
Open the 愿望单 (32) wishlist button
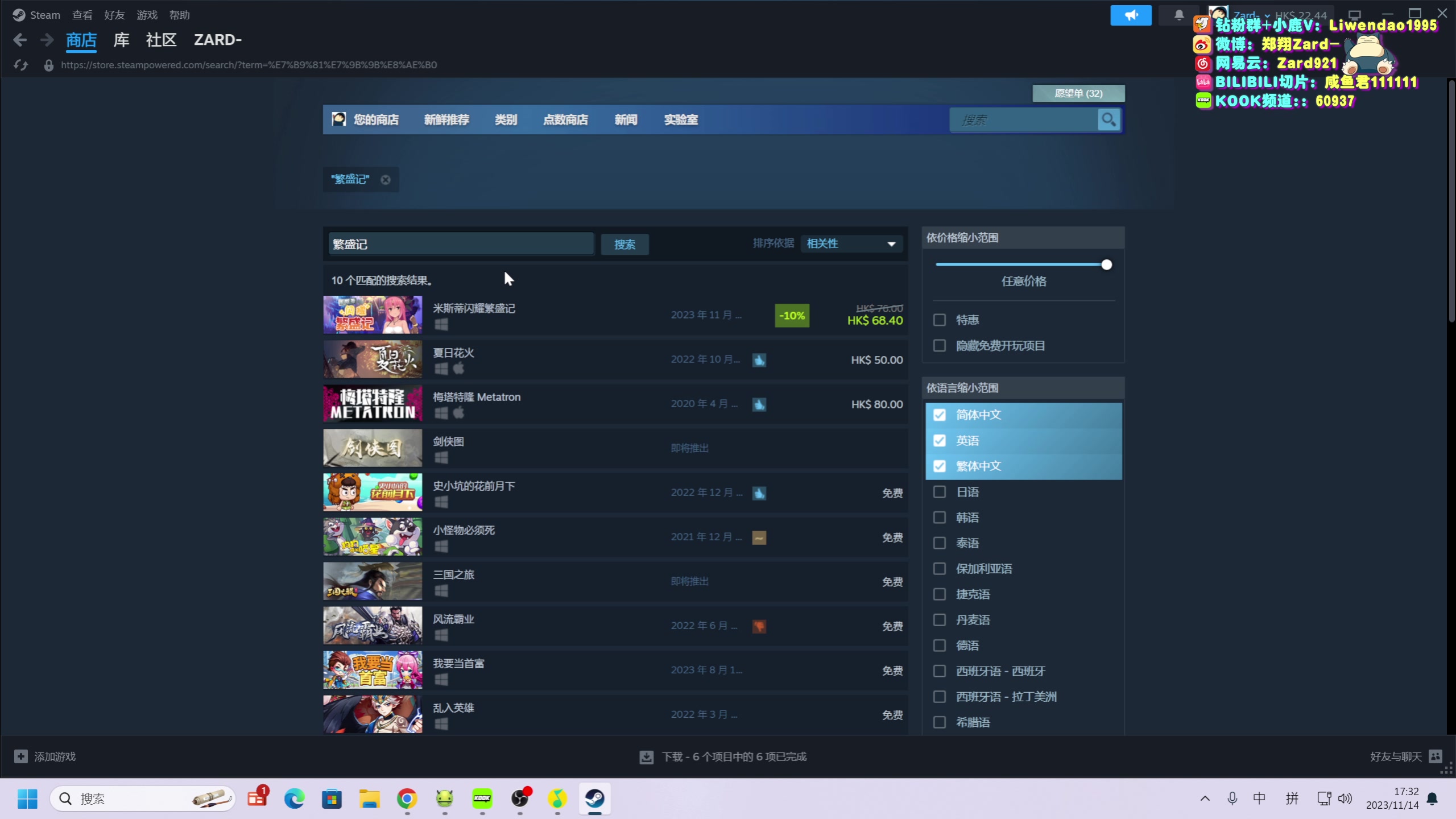(1078, 93)
